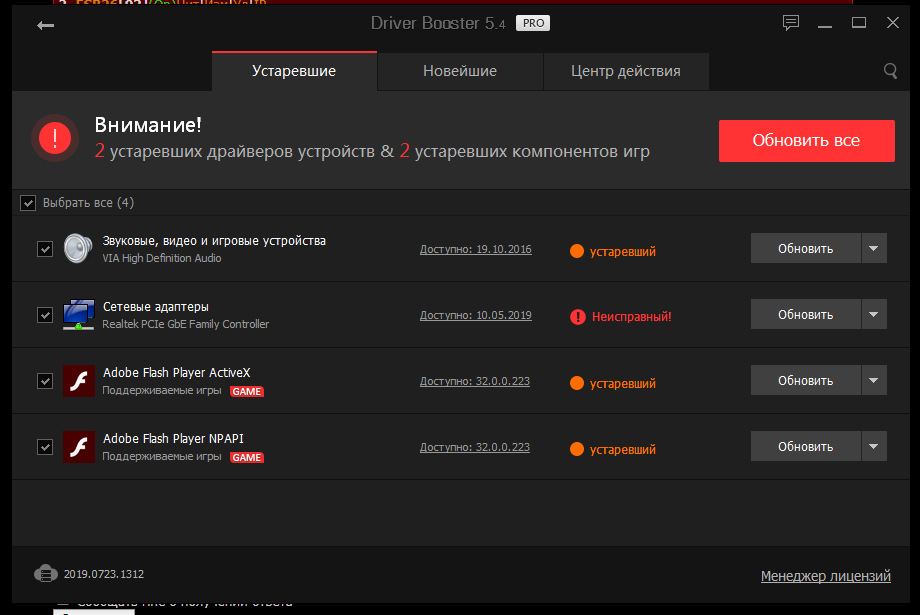Select 'Звуковые, видео и игровые устройства' text

(x=214, y=241)
